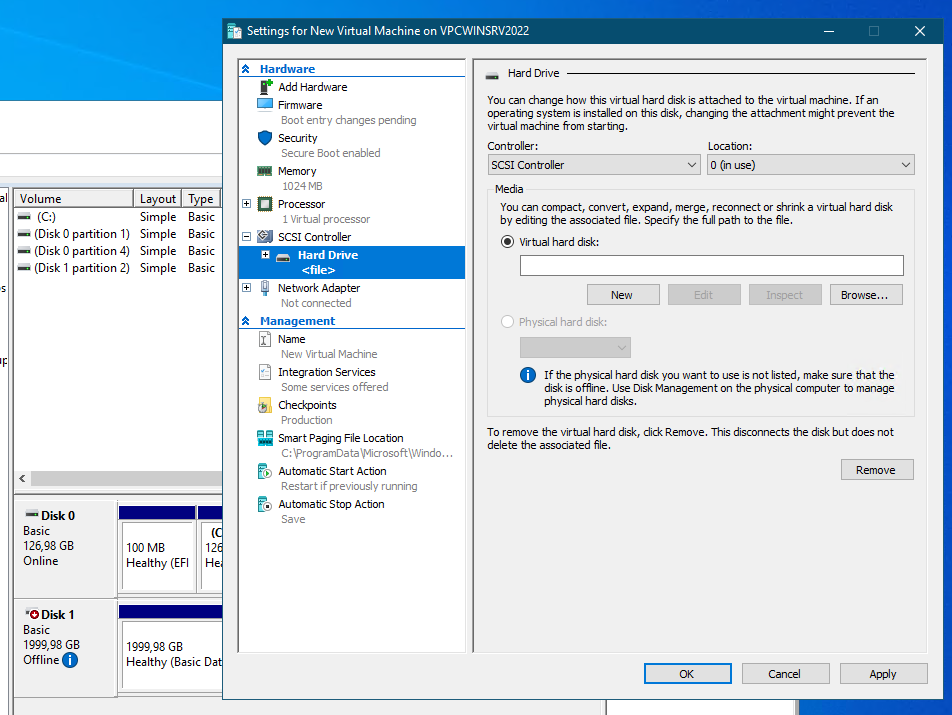Open the physical hard disk dropdown
952x715 pixels.
click(575, 348)
